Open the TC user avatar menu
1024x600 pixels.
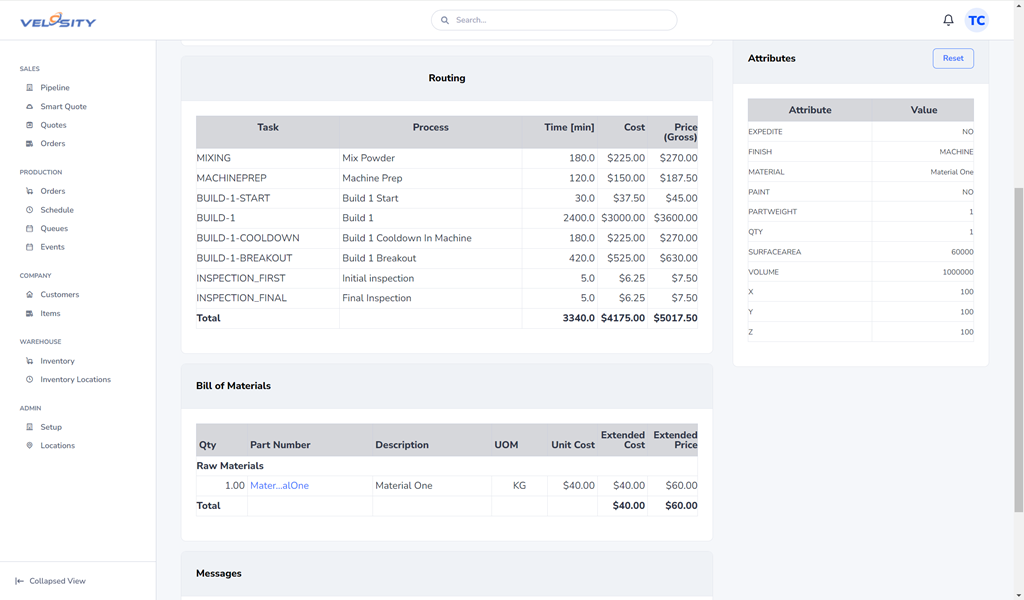976,20
